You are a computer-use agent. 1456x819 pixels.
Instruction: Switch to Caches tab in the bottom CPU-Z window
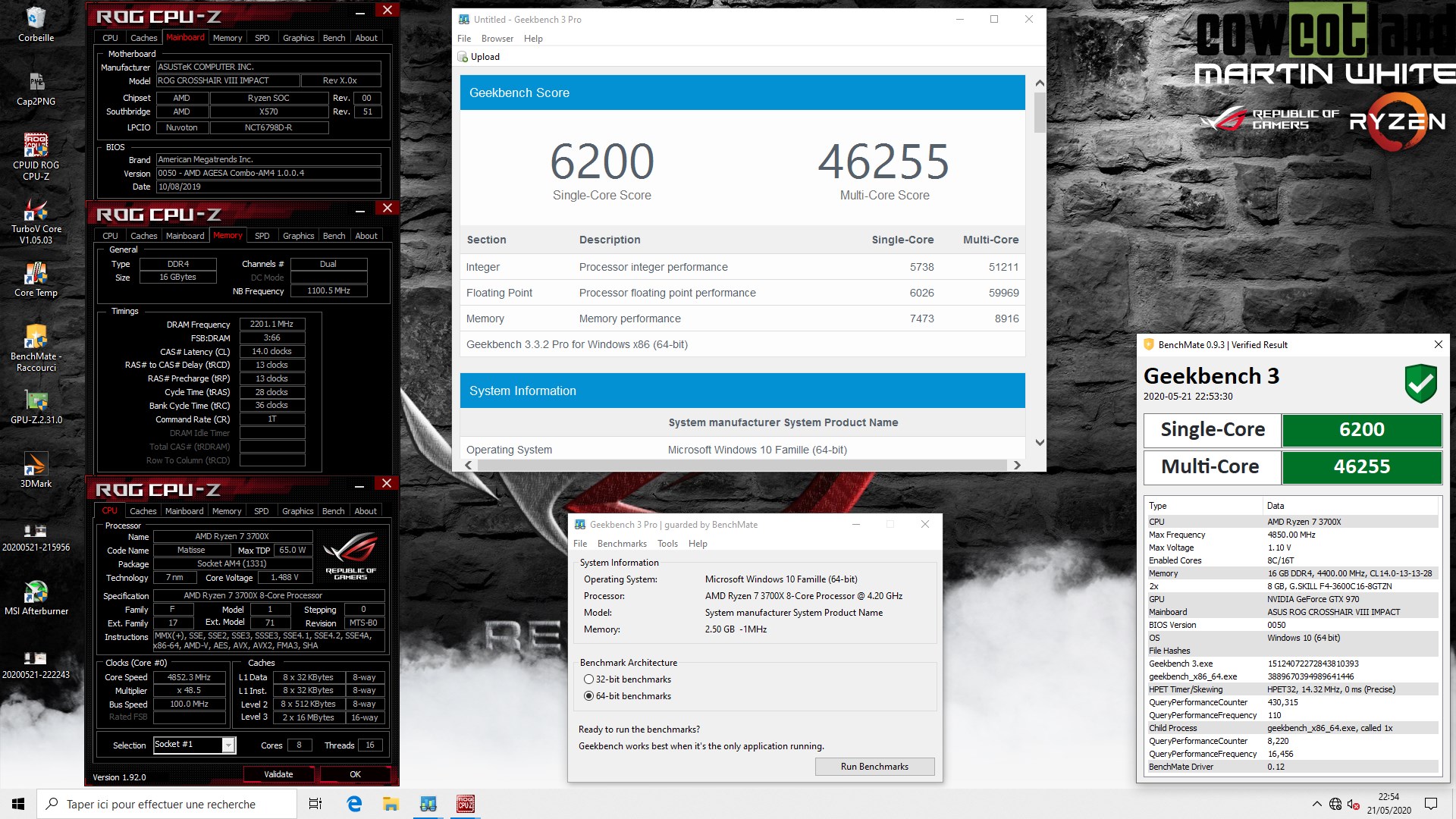[x=143, y=511]
